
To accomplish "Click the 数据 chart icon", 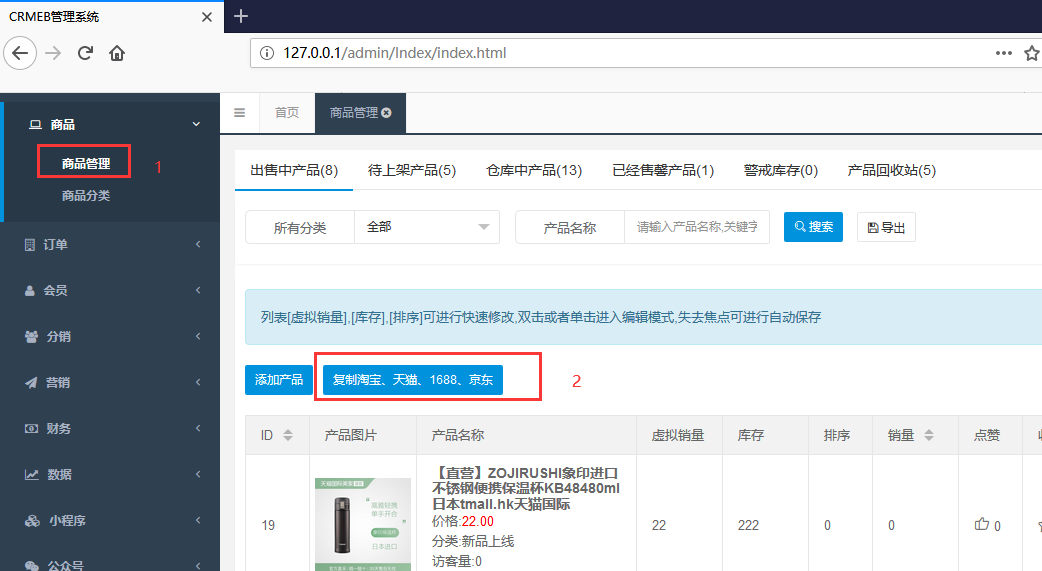I will (31, 474).
